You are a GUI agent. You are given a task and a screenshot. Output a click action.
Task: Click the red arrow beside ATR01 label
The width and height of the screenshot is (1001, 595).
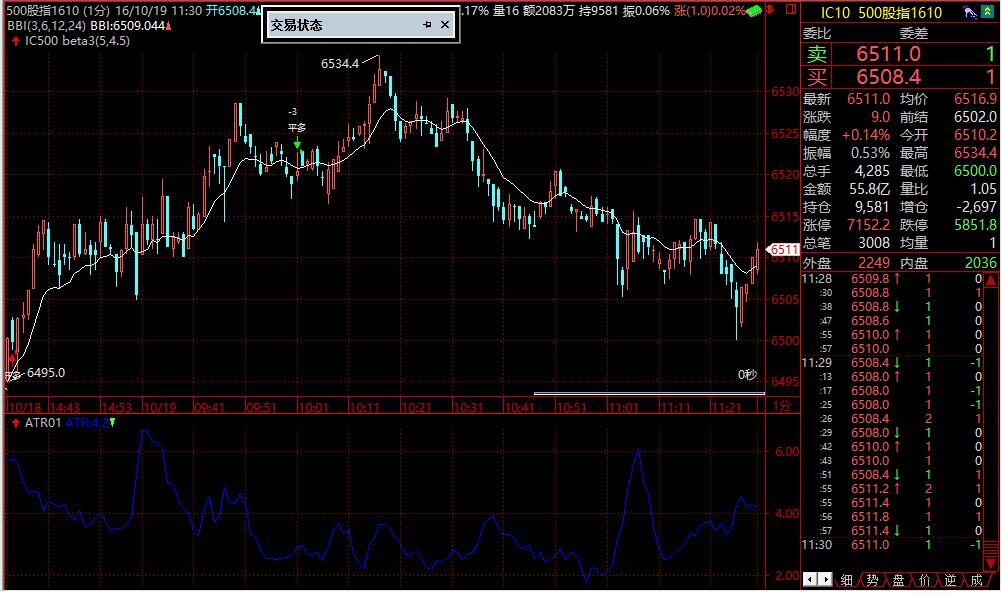point(16,423)
